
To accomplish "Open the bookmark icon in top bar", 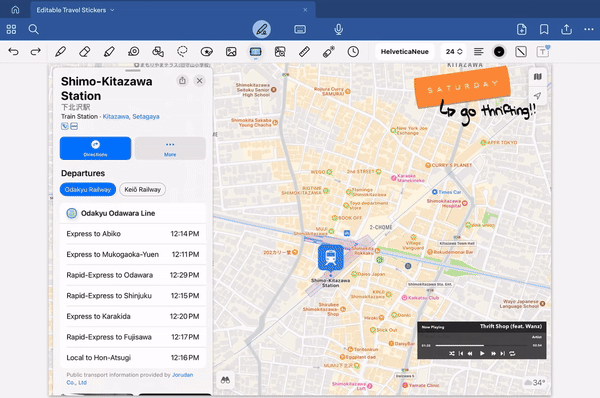I will point(544,29).
